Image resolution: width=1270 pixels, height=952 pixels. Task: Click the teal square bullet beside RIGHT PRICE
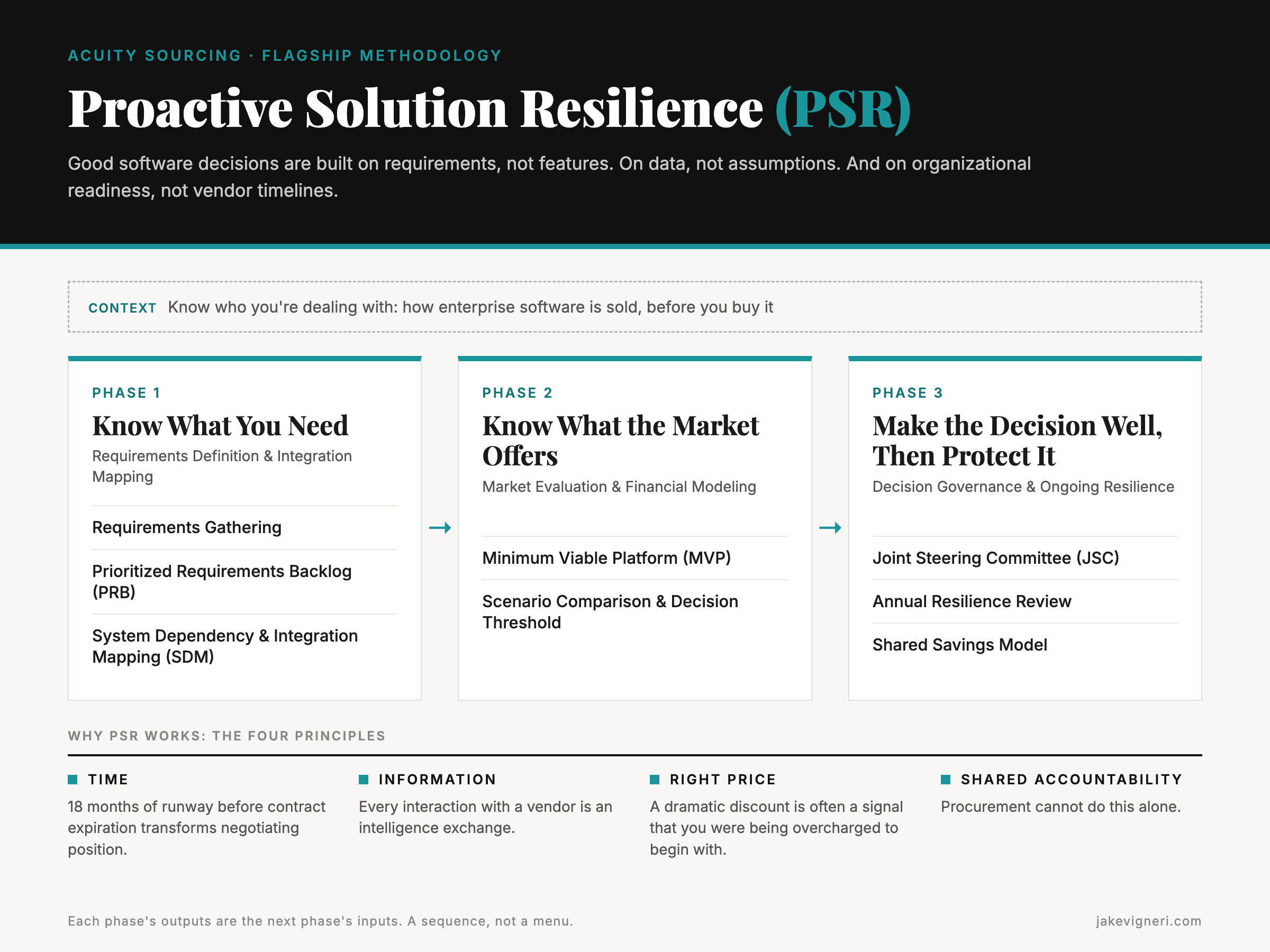pos(655,779)
